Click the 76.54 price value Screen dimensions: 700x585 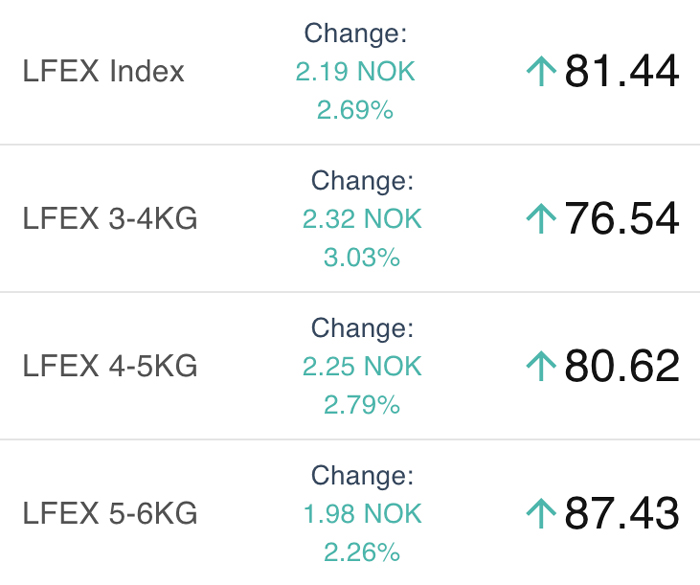click(622, 218)
